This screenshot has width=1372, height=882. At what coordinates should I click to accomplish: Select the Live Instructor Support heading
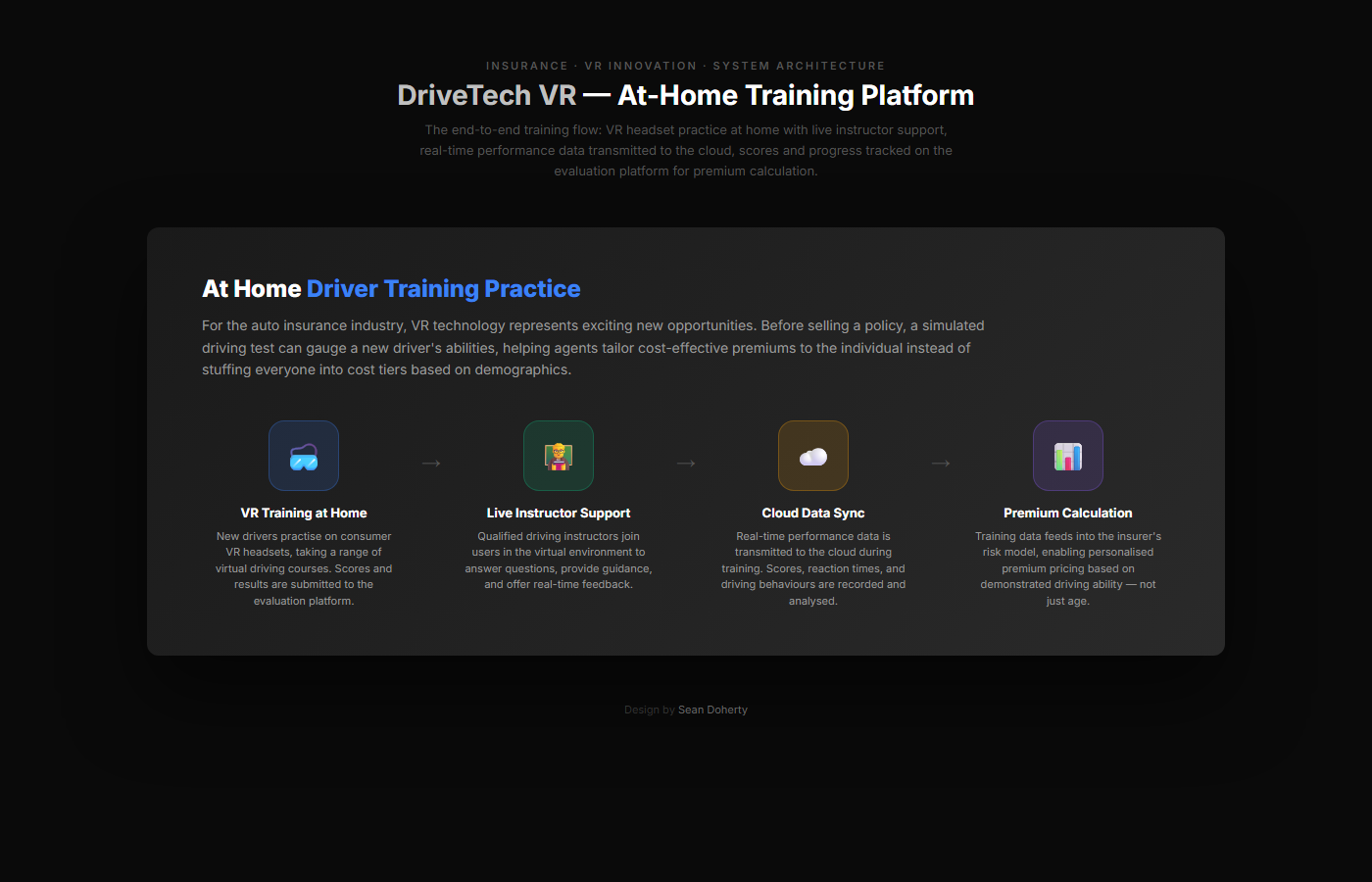click(559, 513)
